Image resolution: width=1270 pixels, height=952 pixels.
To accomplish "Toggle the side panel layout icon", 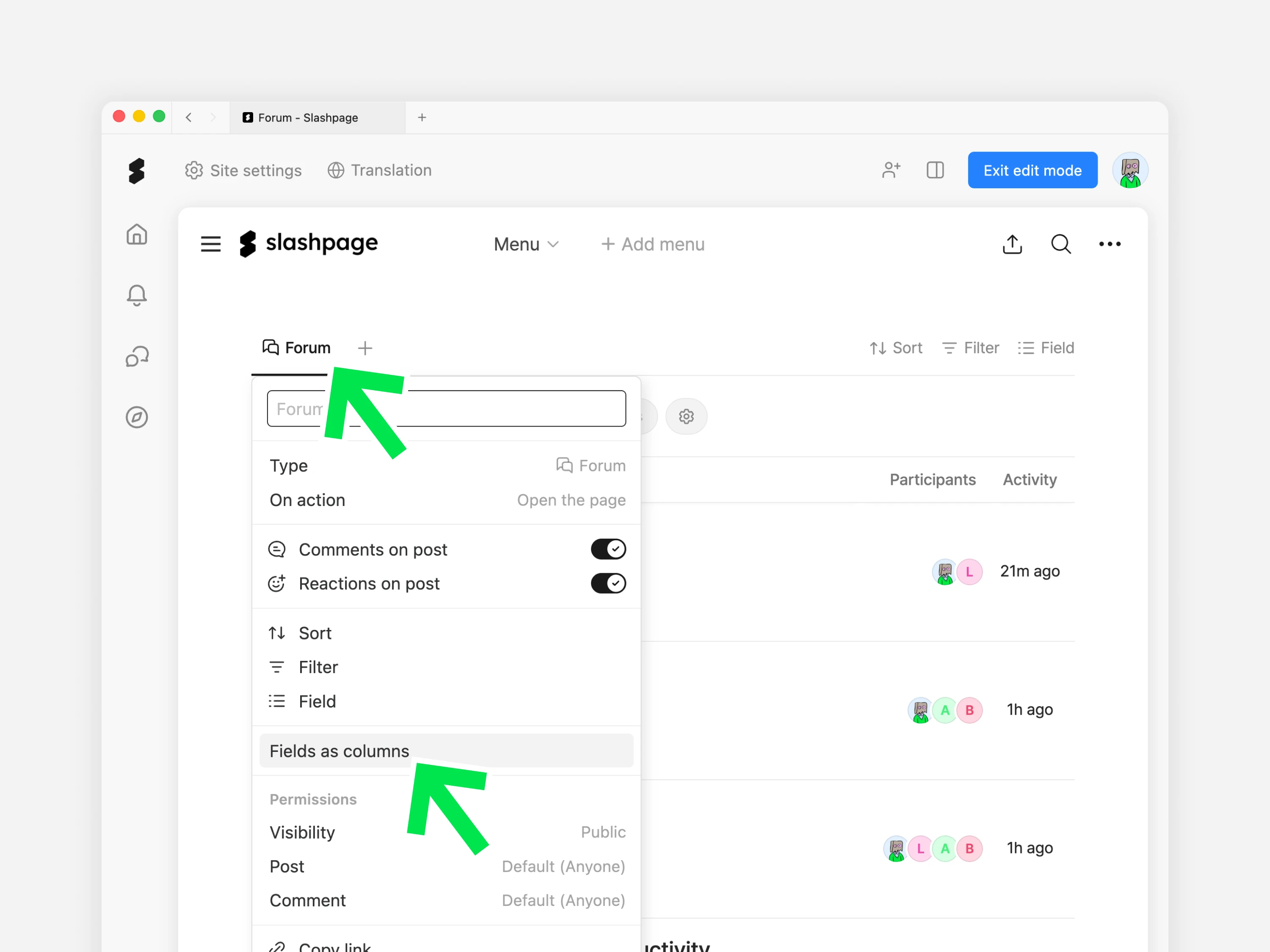I will coord(935,171).
